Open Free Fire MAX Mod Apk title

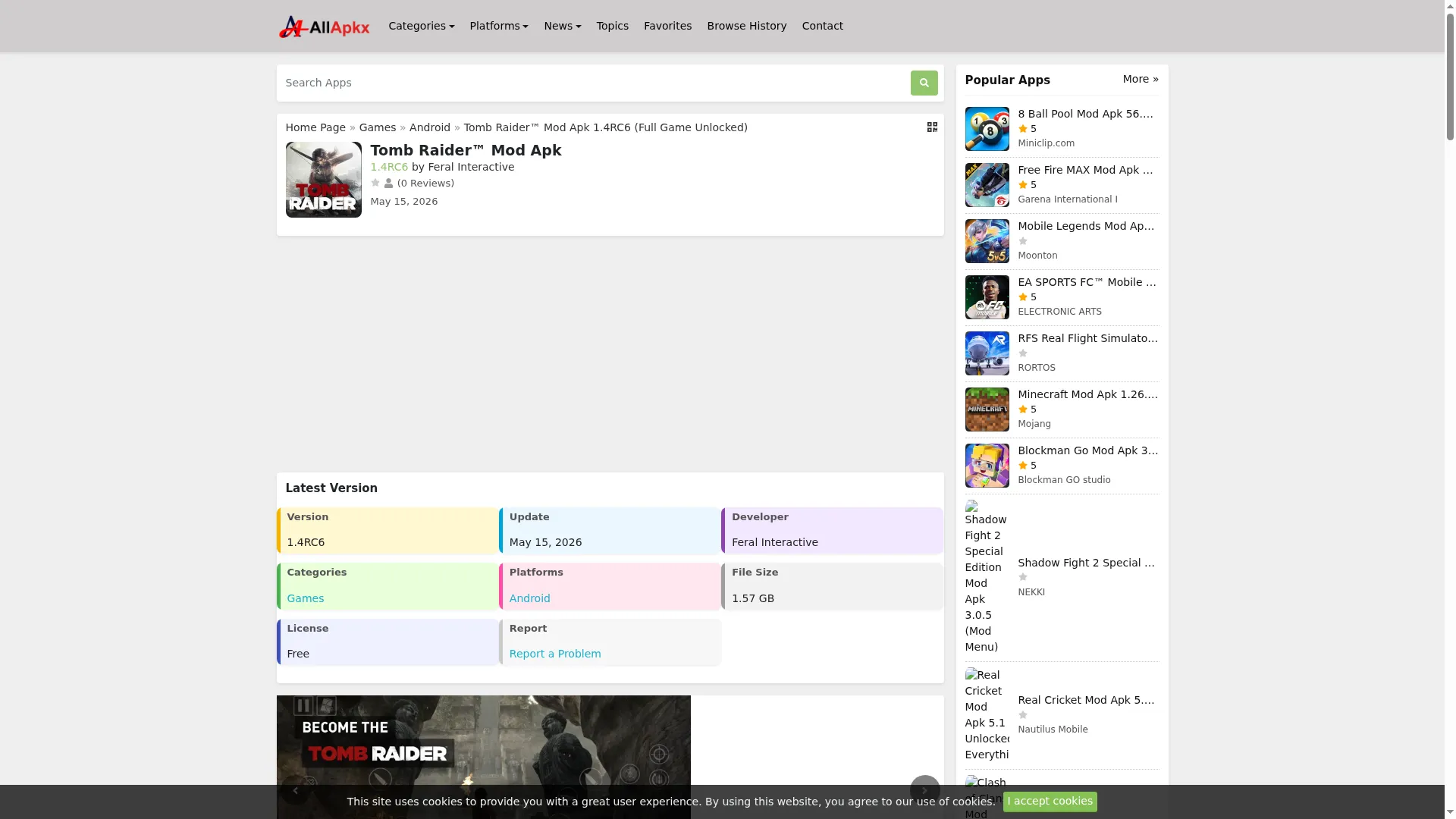[x=1085, y=170]
